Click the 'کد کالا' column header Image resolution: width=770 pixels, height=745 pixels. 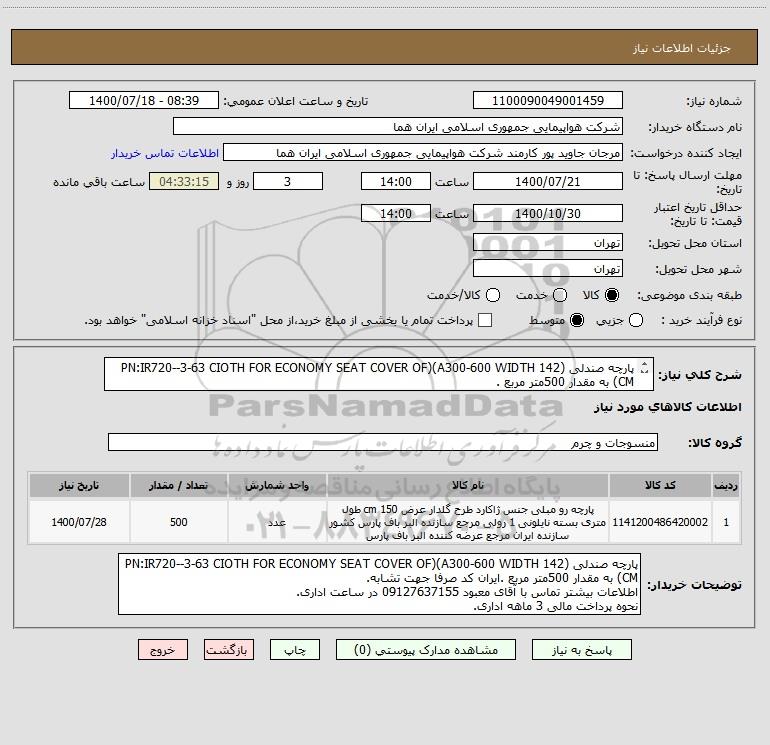tap(660, 485)
